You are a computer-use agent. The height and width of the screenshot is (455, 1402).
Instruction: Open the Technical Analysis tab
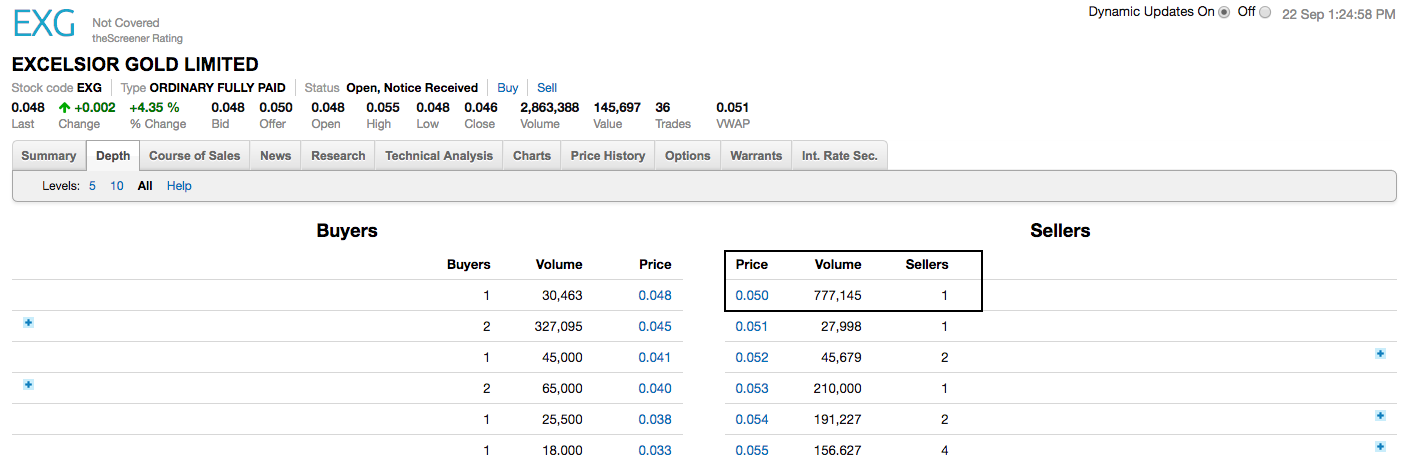439,156
